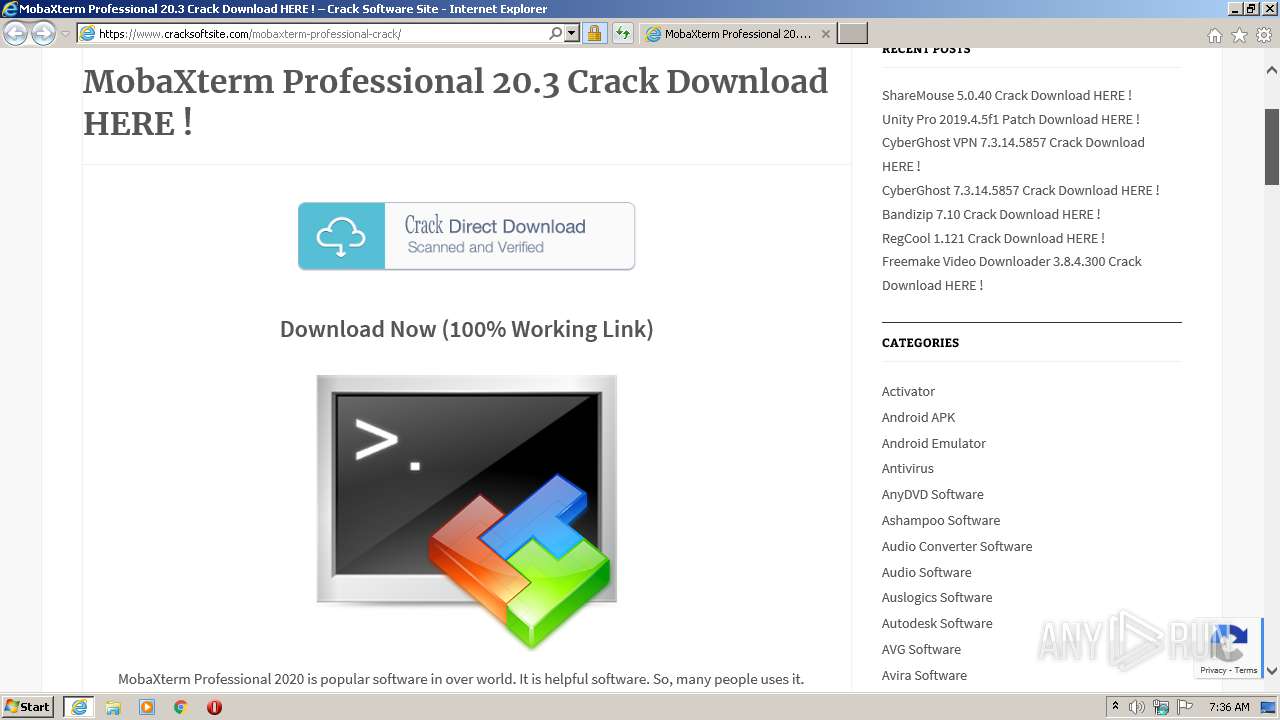This screenshot has height=720, width=1280.
Task: Open Google Chrome taskbar icon
Action: (180, 707)
